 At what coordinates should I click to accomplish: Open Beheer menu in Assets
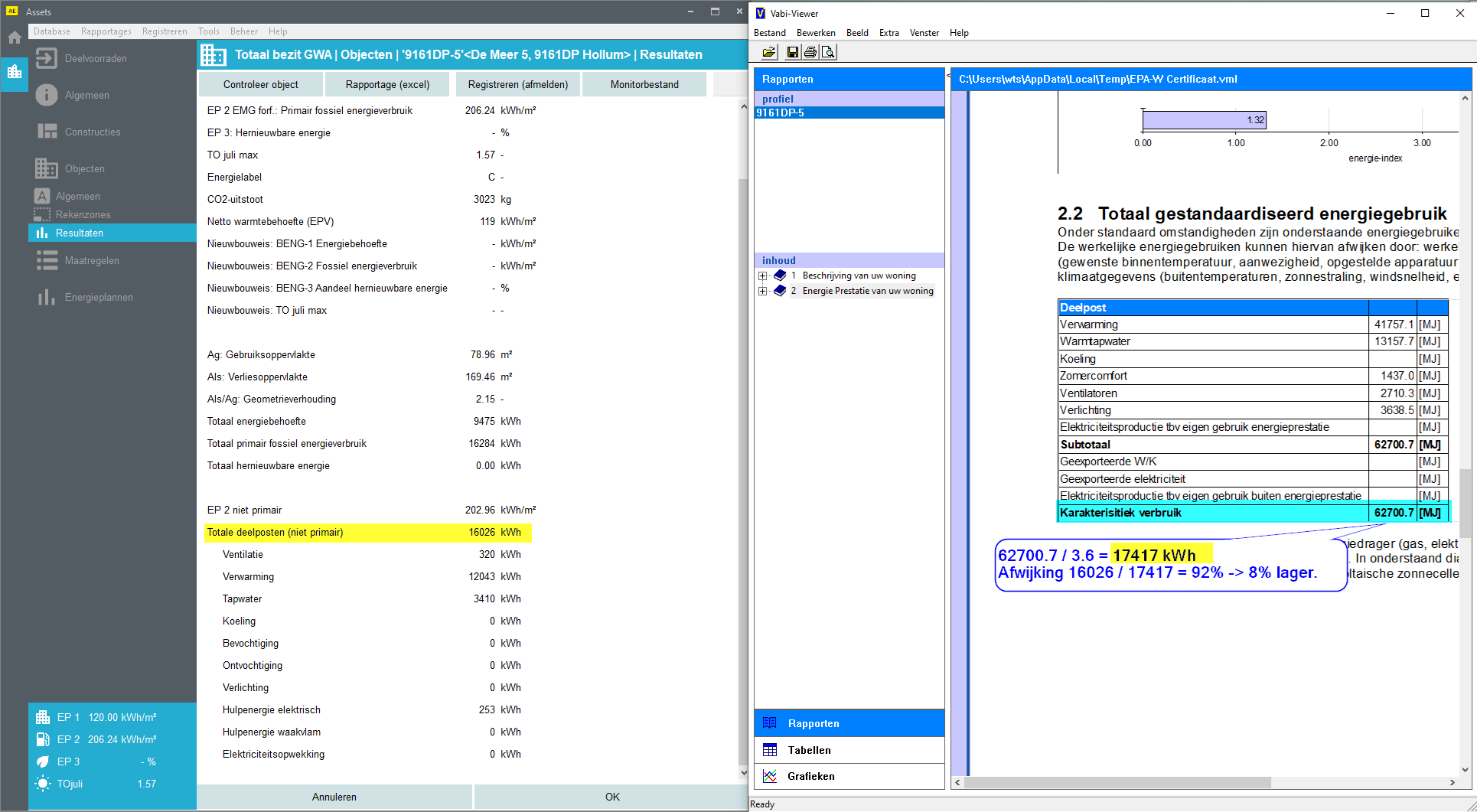(x=244, y=31)
